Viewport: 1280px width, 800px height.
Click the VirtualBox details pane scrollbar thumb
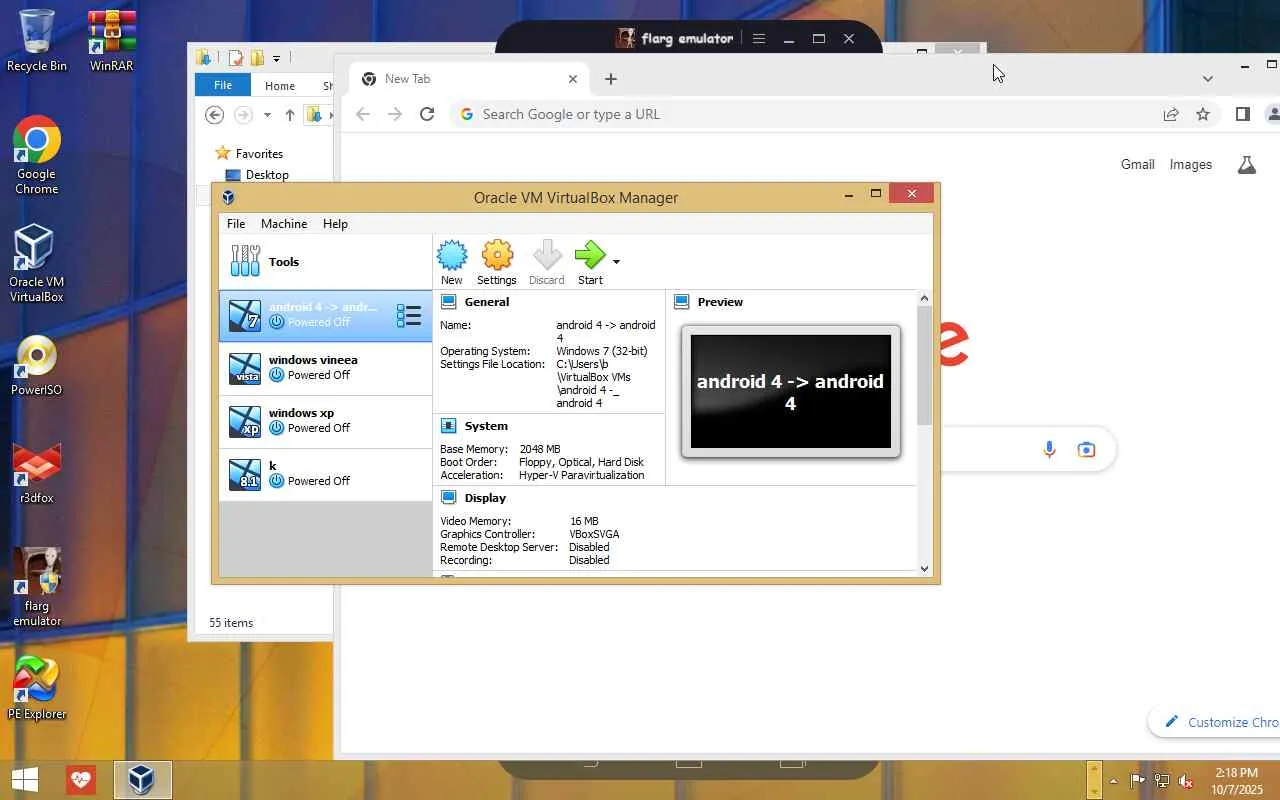point(924,365)
